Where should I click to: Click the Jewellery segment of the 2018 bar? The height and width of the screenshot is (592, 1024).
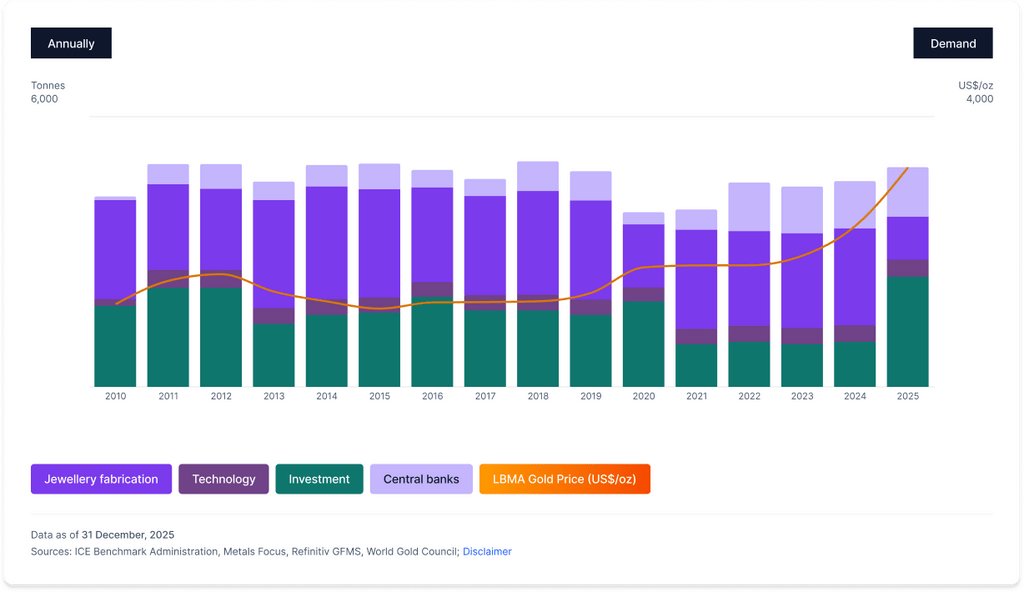point(538,242)
